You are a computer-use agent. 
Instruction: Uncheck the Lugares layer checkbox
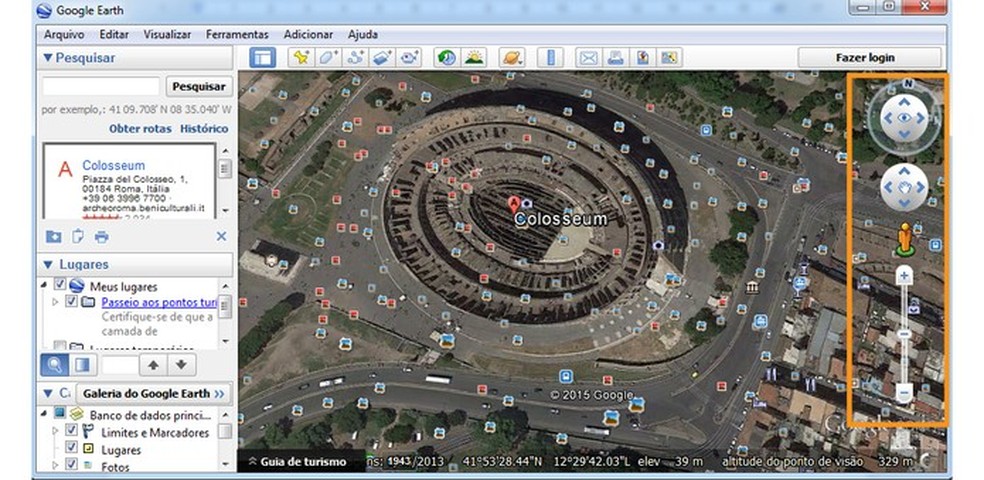72,447
